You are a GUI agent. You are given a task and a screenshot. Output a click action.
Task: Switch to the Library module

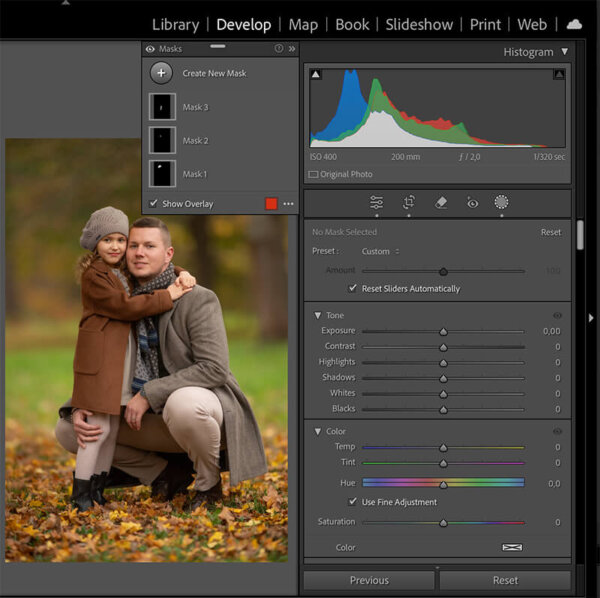coord(178,24)
